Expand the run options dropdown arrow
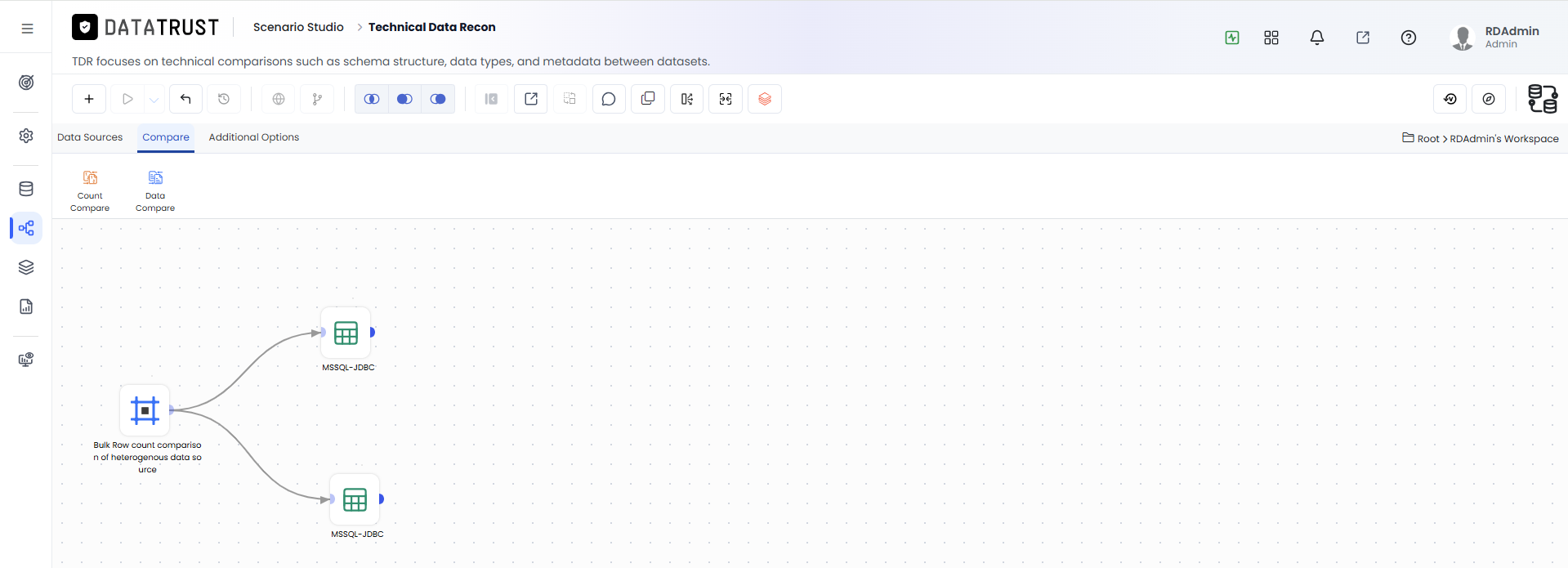This screenshot has width=1568, height=568. pyautogui.click(x=154, y=100)
